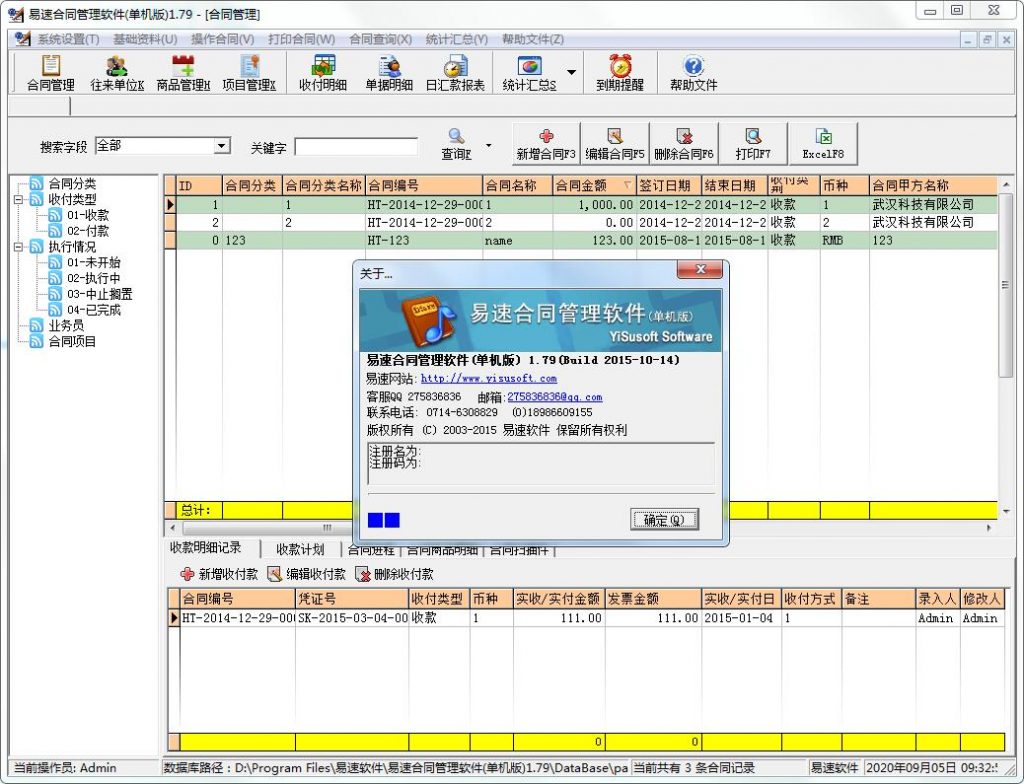This screenshot has height=784, width=1024.
Task: Click 编辑合同F5 button
Action: pyautogui.click(x=615, y=144)
